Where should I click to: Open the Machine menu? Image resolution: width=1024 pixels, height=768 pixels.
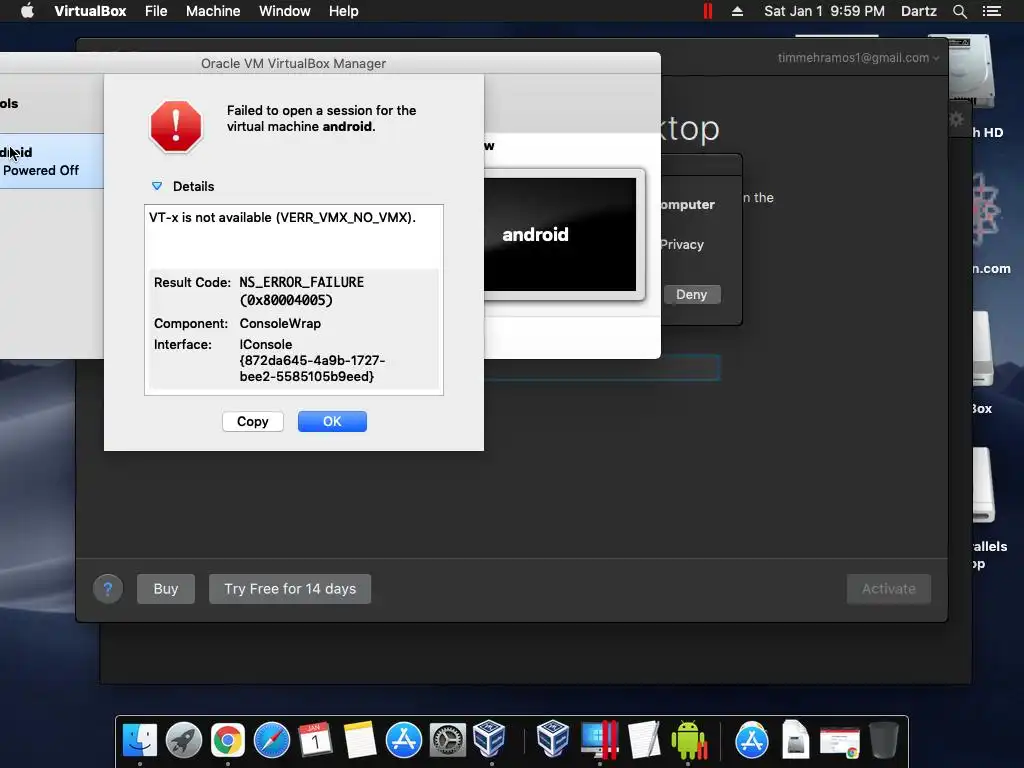(x=213, y=11)
